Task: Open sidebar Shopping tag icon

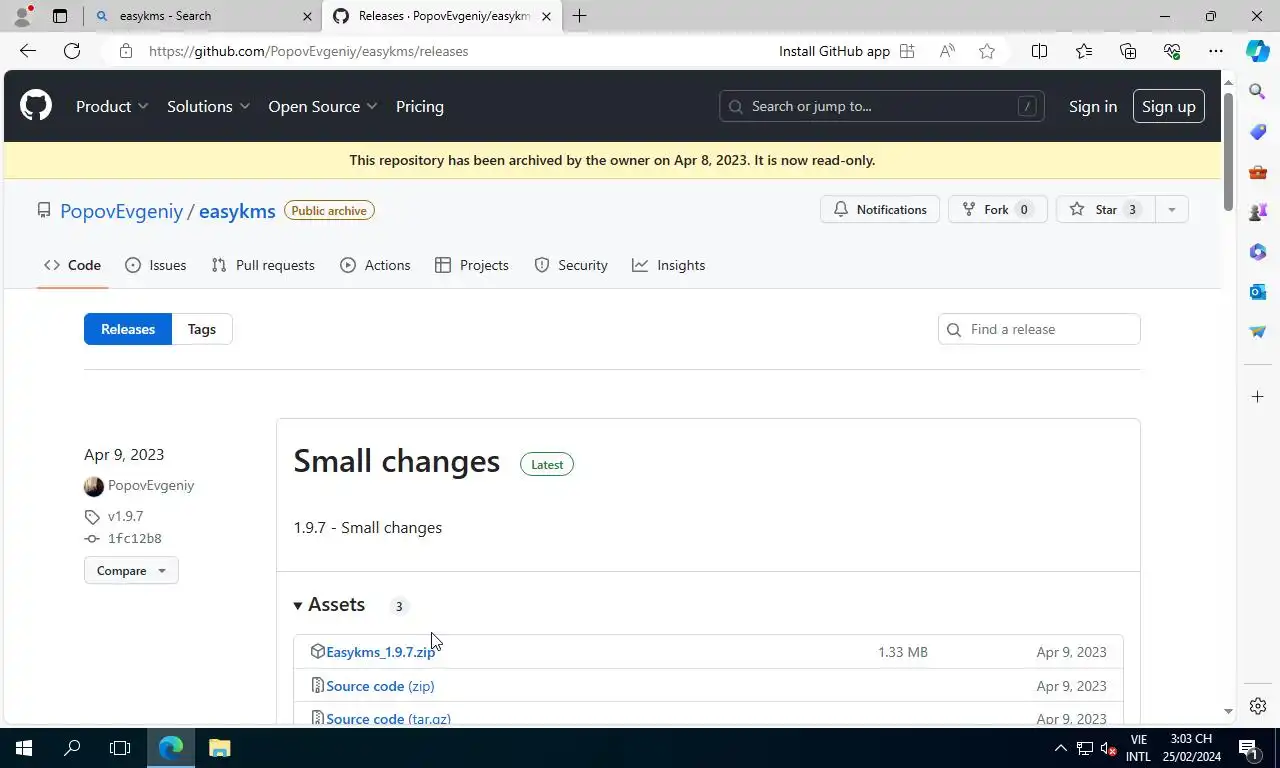Action: coord(1258,132)
